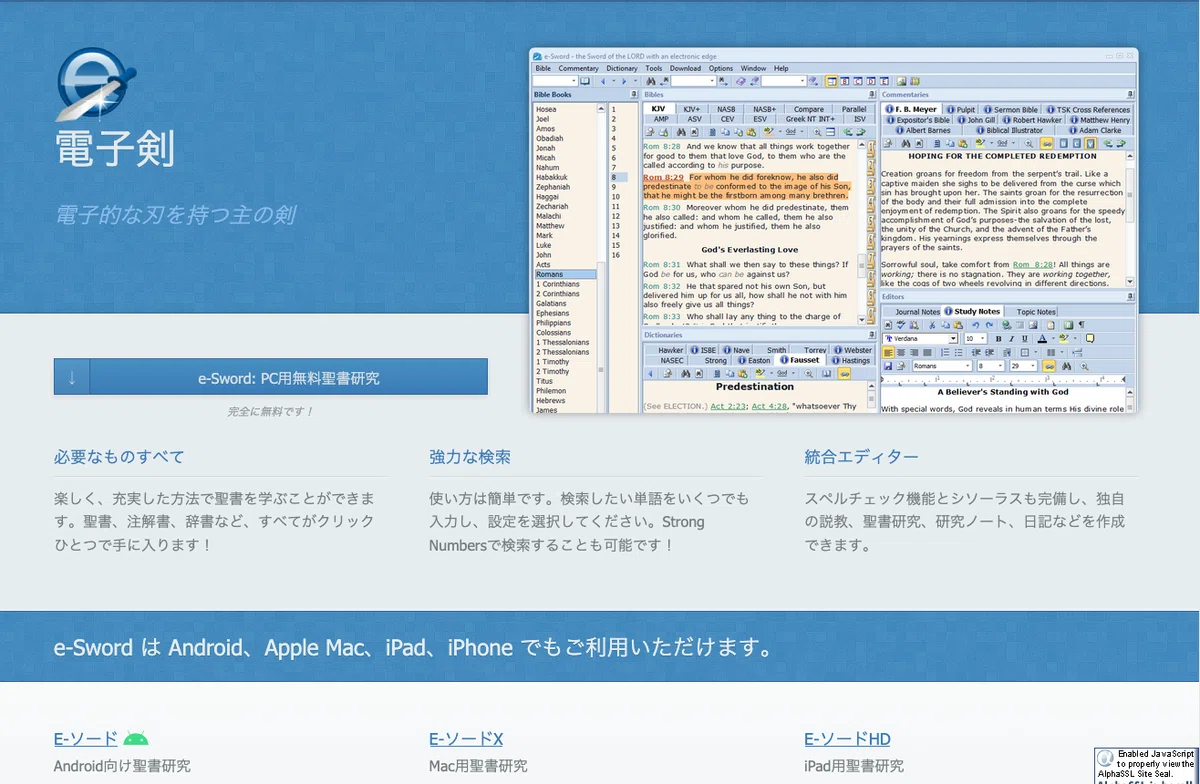Toggle the yellow link icon in Commentaries toolbar

click(1046, 143)
